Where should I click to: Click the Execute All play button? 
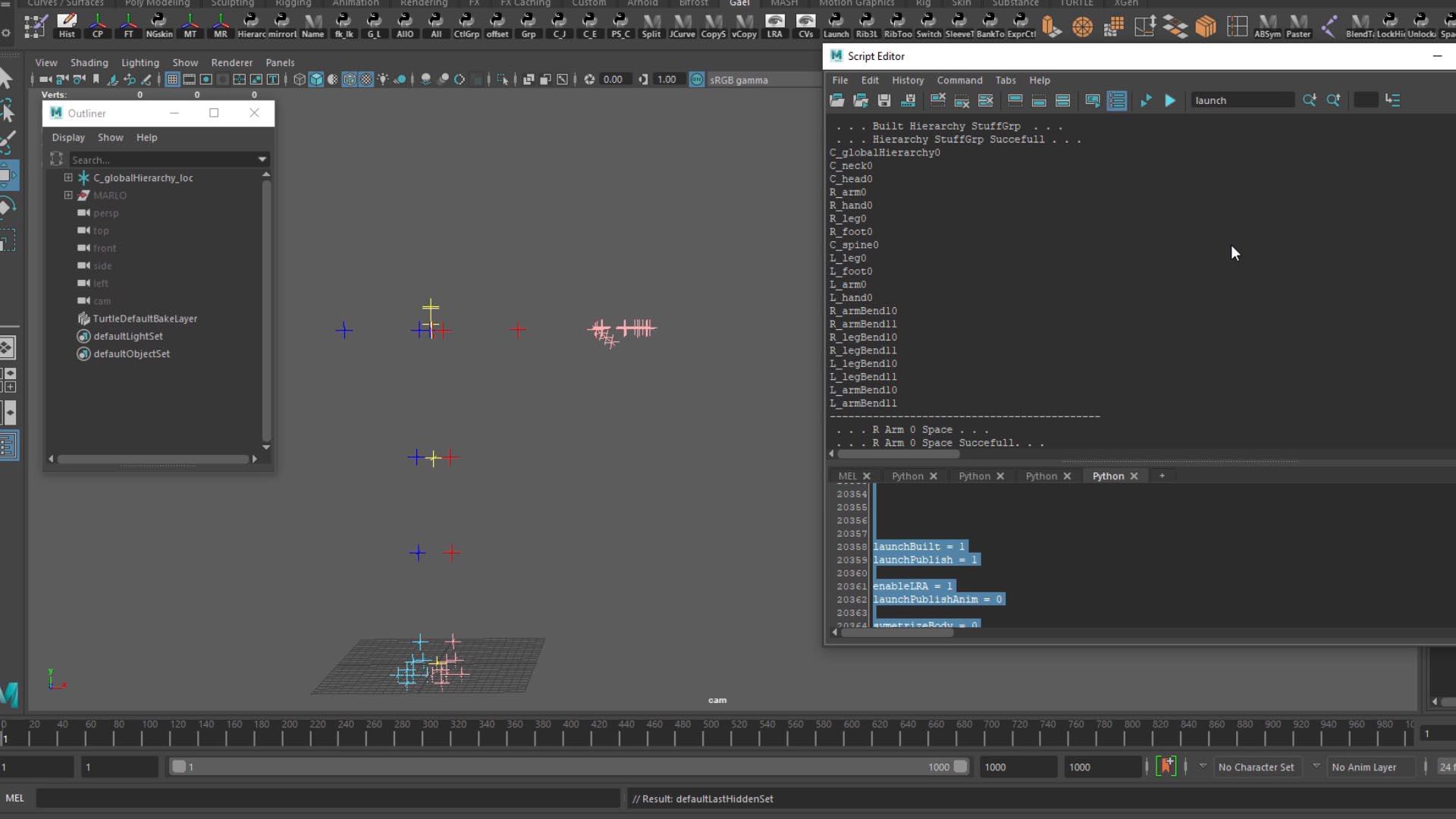[x=1146, y=100]
